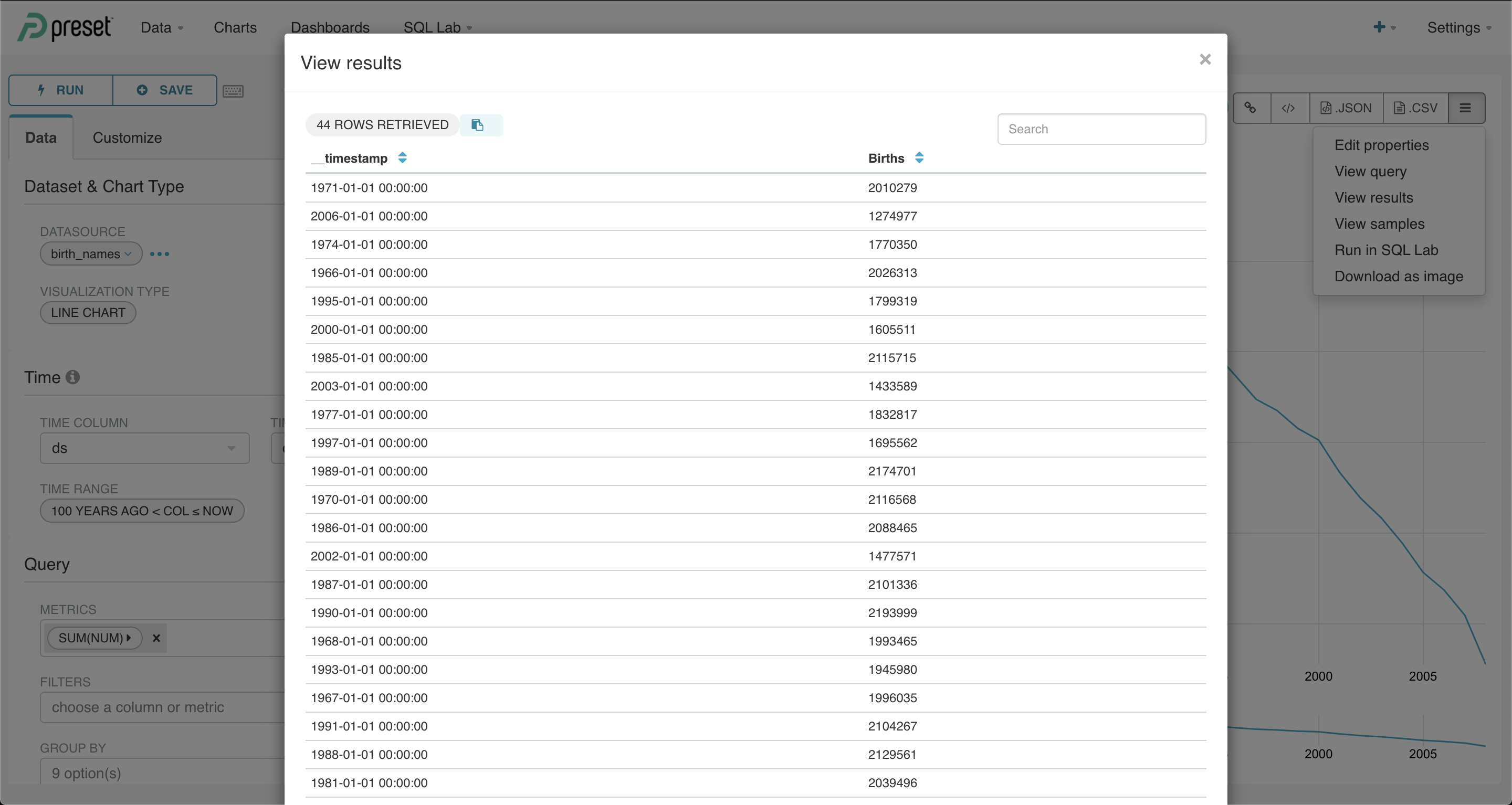Copy results to clipboard icon

[478, 125]
